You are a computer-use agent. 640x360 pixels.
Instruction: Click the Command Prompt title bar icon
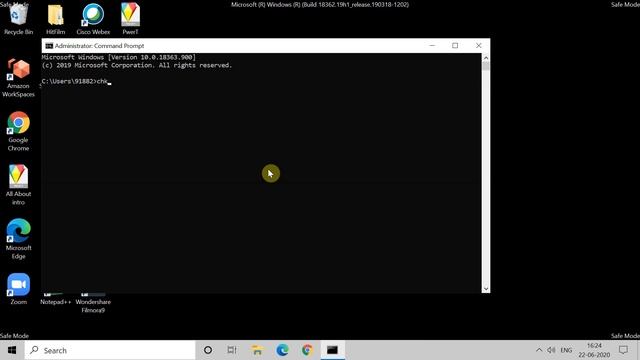click(49, 46)
